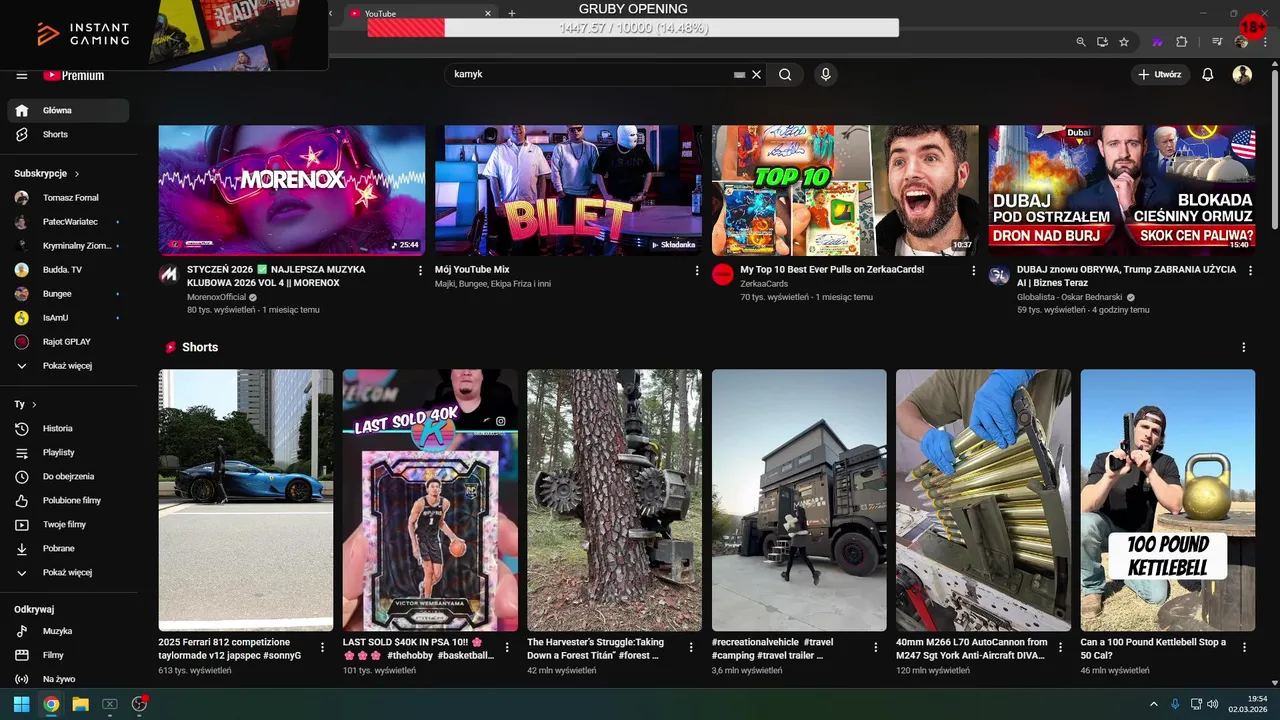Open the Bungee channel
The image size is (1280, 720).
pos(68,294)
